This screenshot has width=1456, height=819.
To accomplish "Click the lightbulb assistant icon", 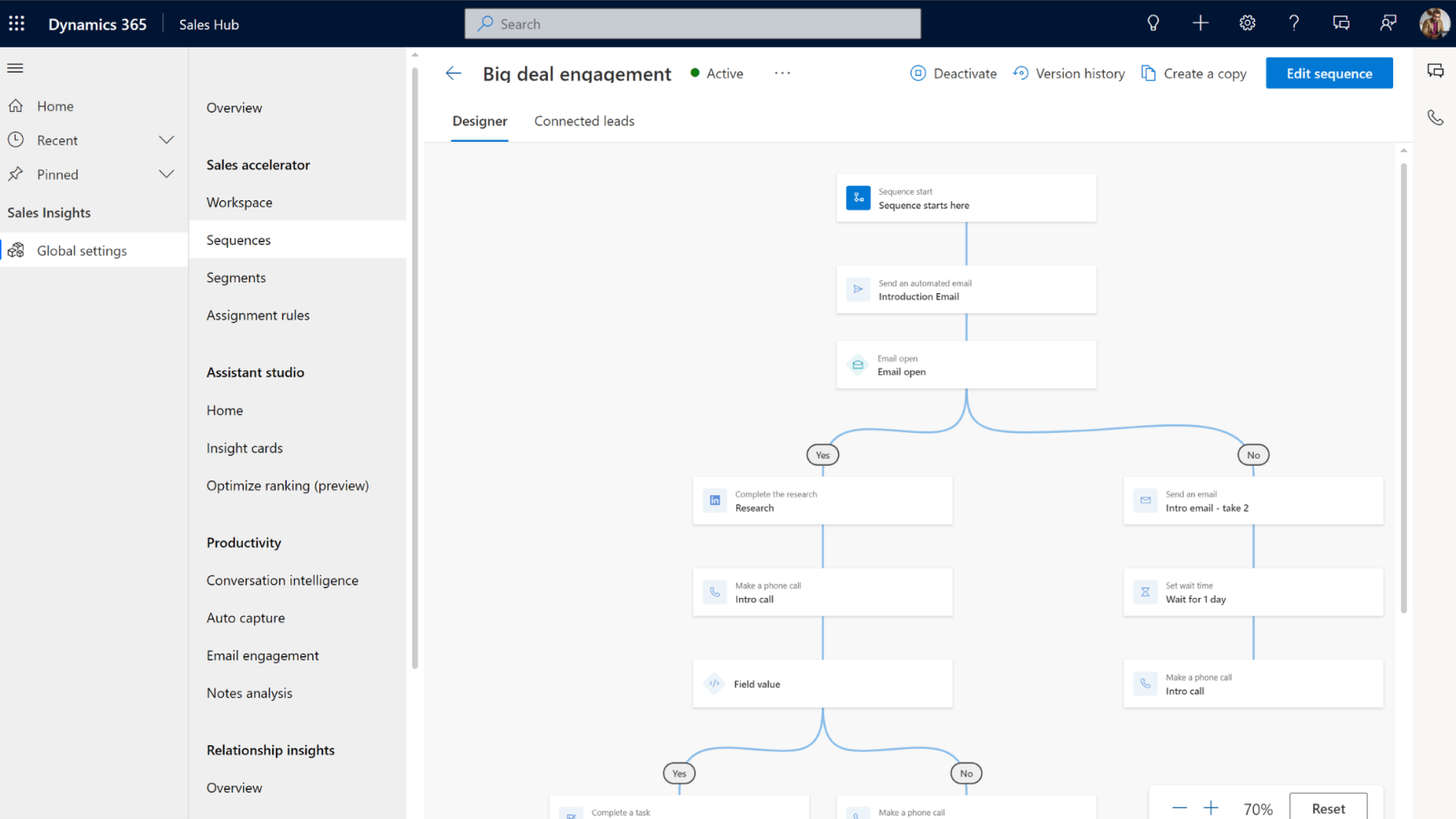I will click(1153, 24).
